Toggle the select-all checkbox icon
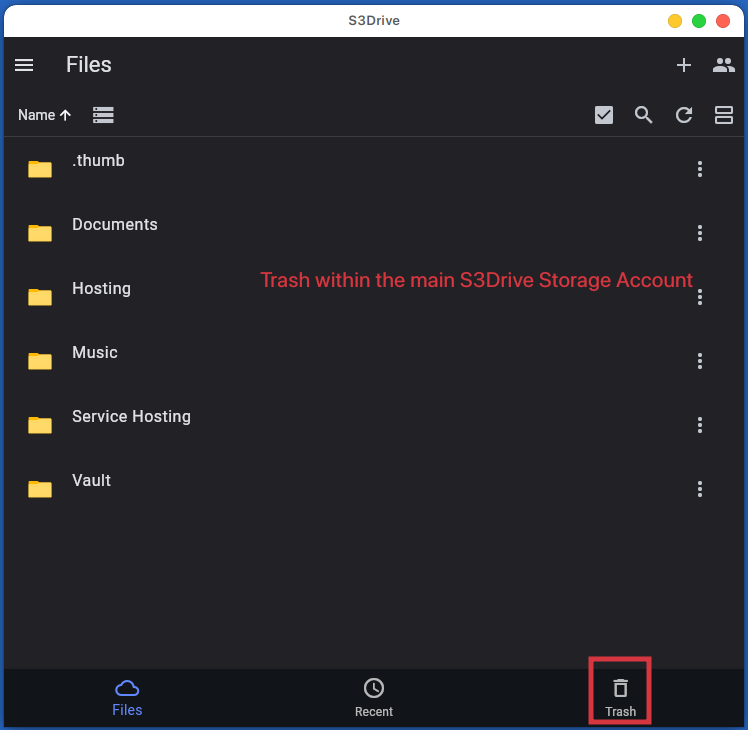The width and height of the screenshot is (748, 730). click(604, 115)
